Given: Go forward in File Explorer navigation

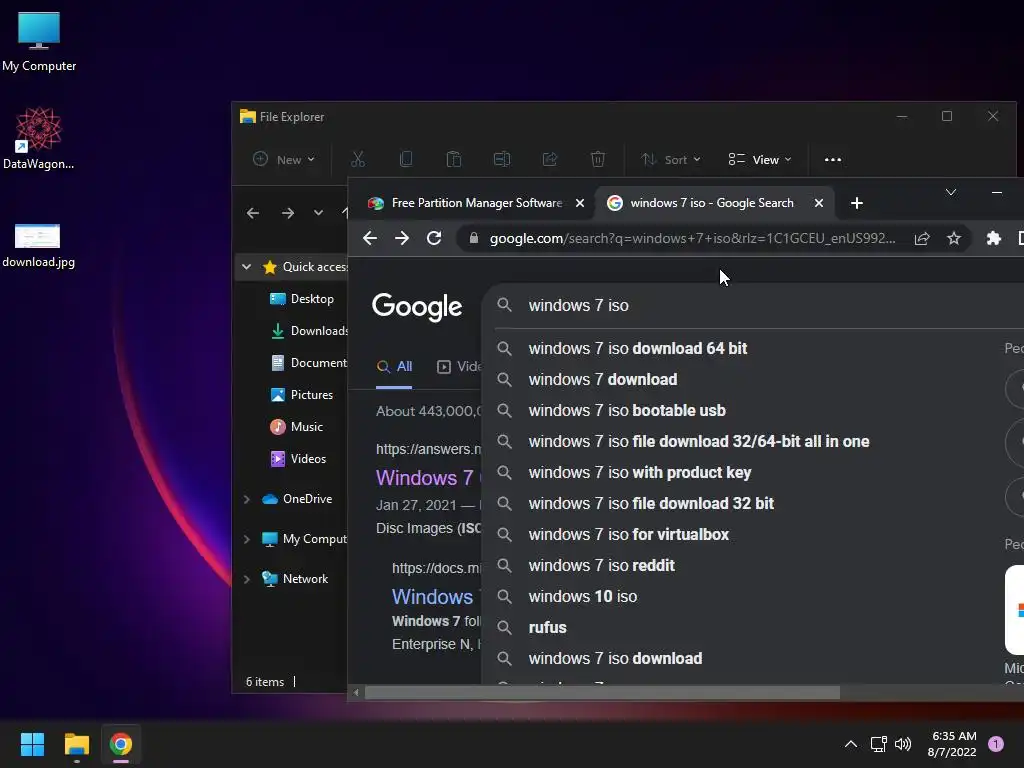Looking at the screenshot, I should click(287, 213).
